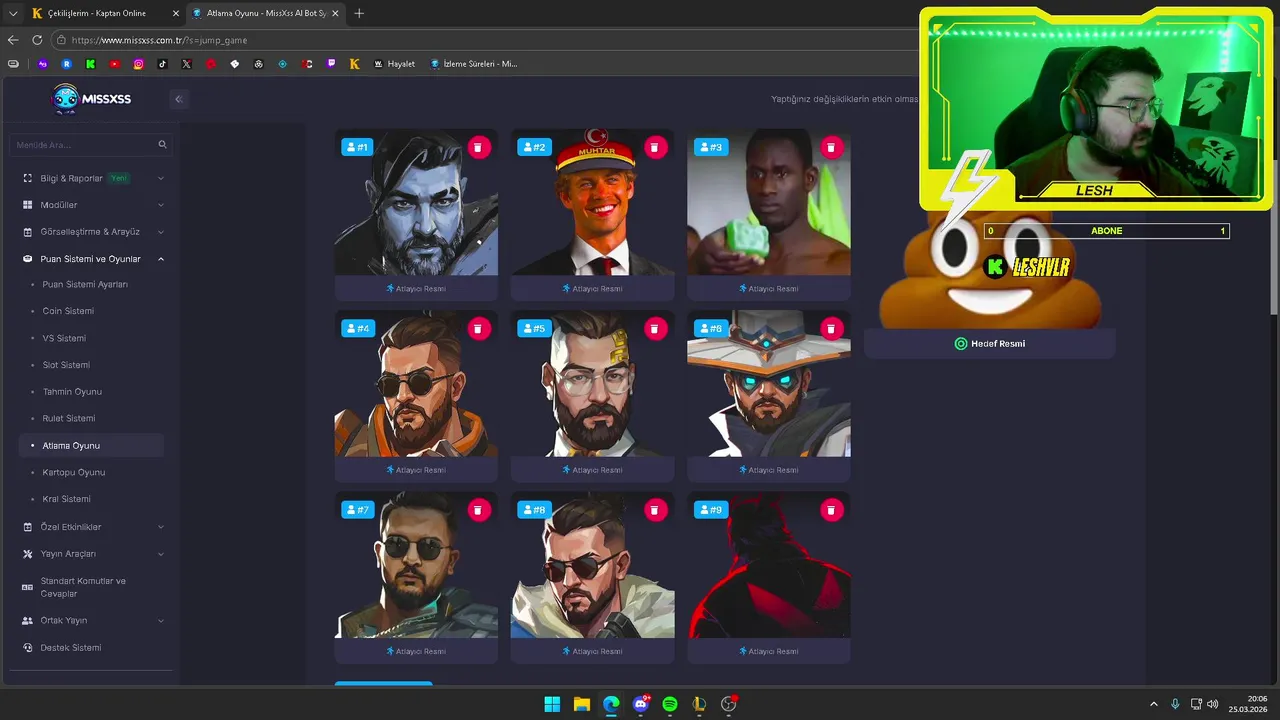Image resolution: width=1280 pixels, height=720 pixels.
Task: Click the #1 jumper badge
Action: (x=357, y=147)
